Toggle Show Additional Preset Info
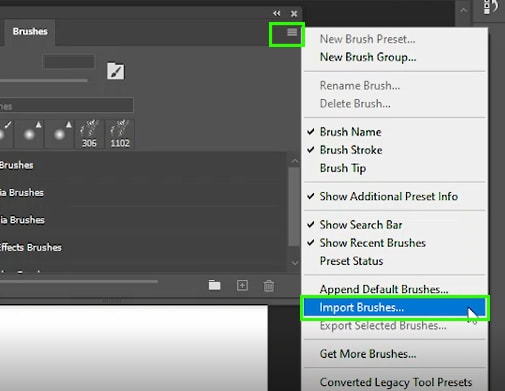Screen dimensions: 505x391 pyautogui.click(x=388, y=196)
